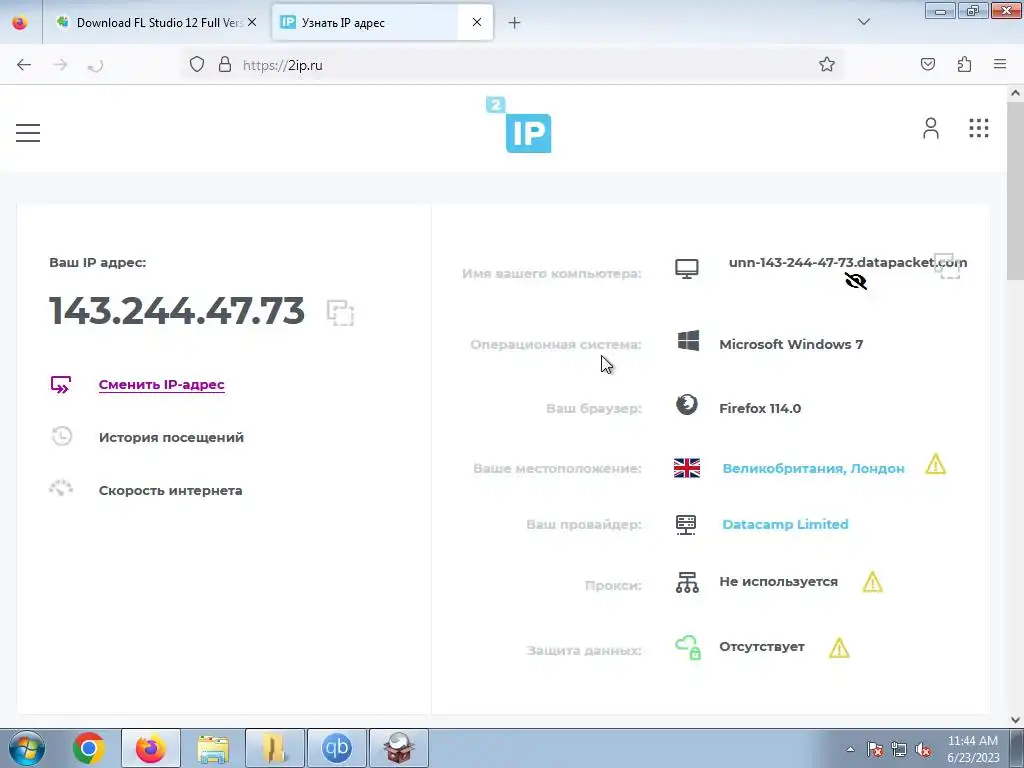Image resolution: width=1024 pixels, height=768 pixels.
Task: Open tracking protection shield icon
Action: coord(197,64)
